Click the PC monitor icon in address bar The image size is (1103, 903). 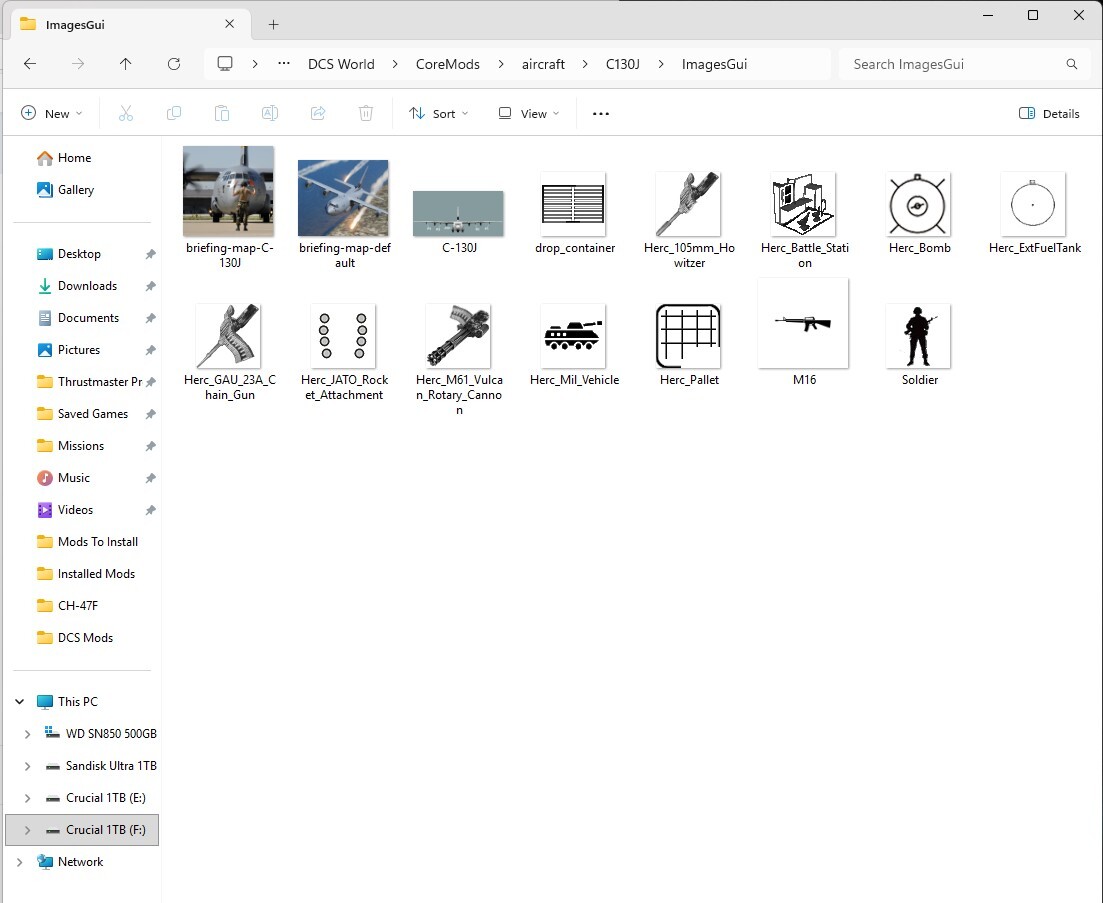[224, 64]
